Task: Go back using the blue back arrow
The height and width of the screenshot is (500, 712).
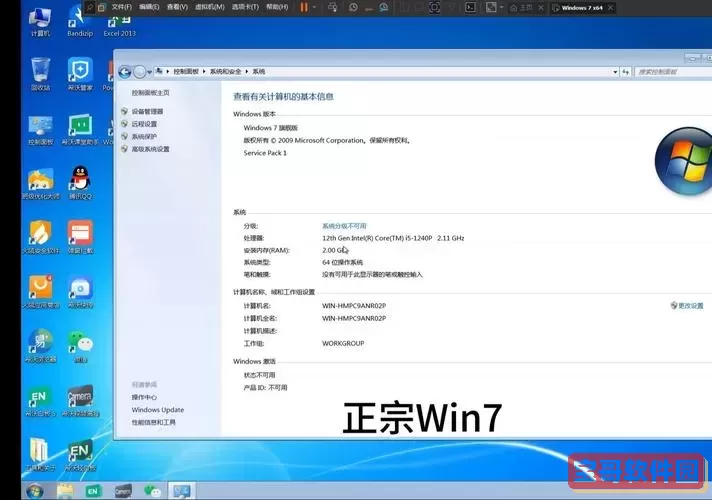Action: 125,72
